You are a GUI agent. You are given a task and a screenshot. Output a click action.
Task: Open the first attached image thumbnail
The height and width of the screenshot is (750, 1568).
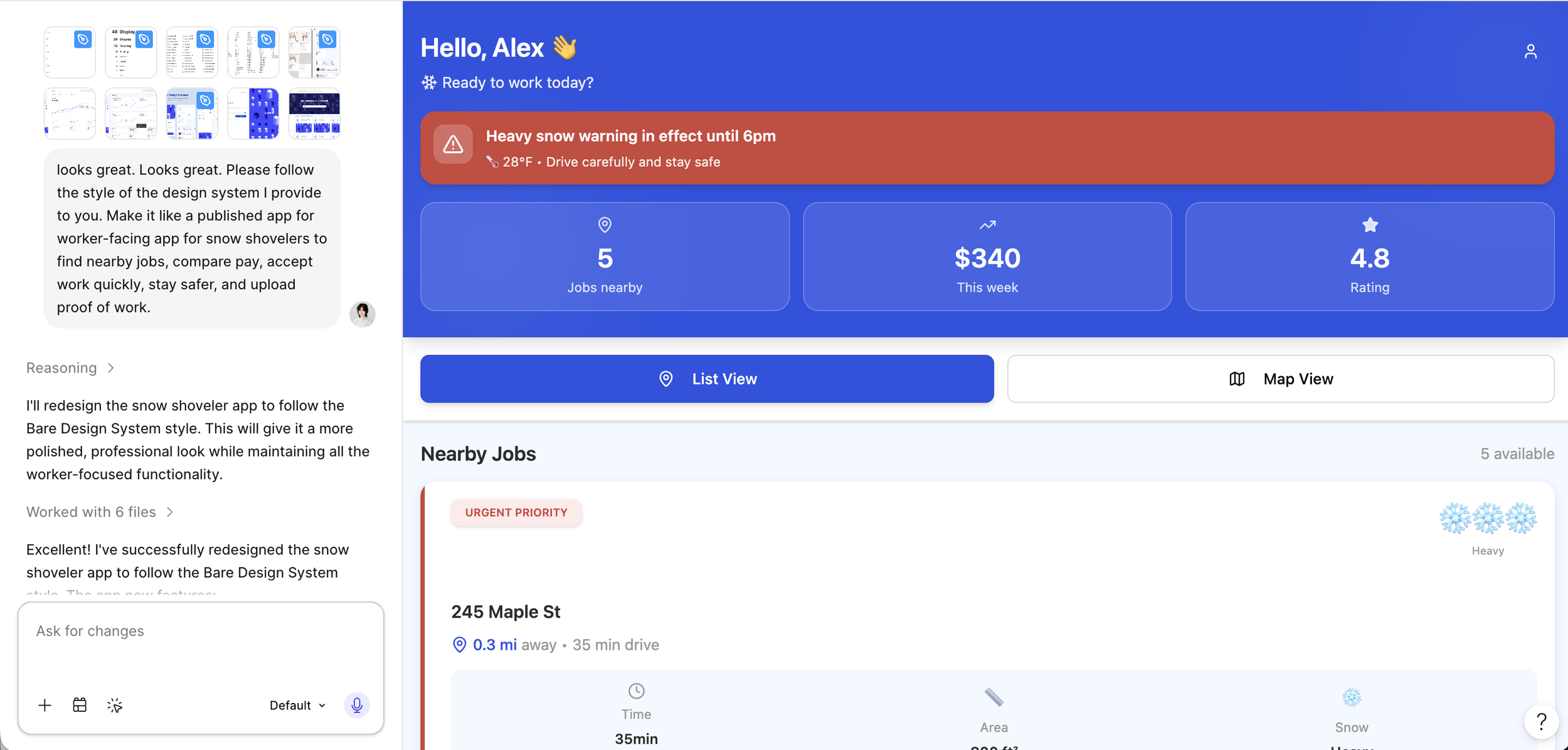click(x=70, y=52)
